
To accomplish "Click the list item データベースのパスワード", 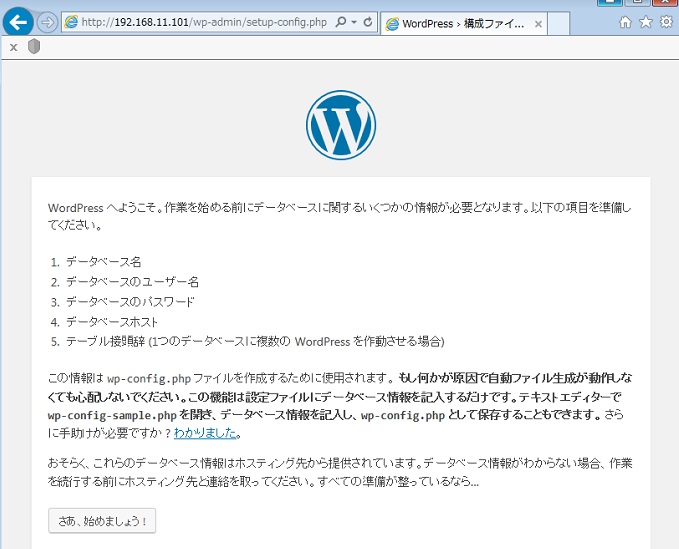I will [x=130, y=302].
